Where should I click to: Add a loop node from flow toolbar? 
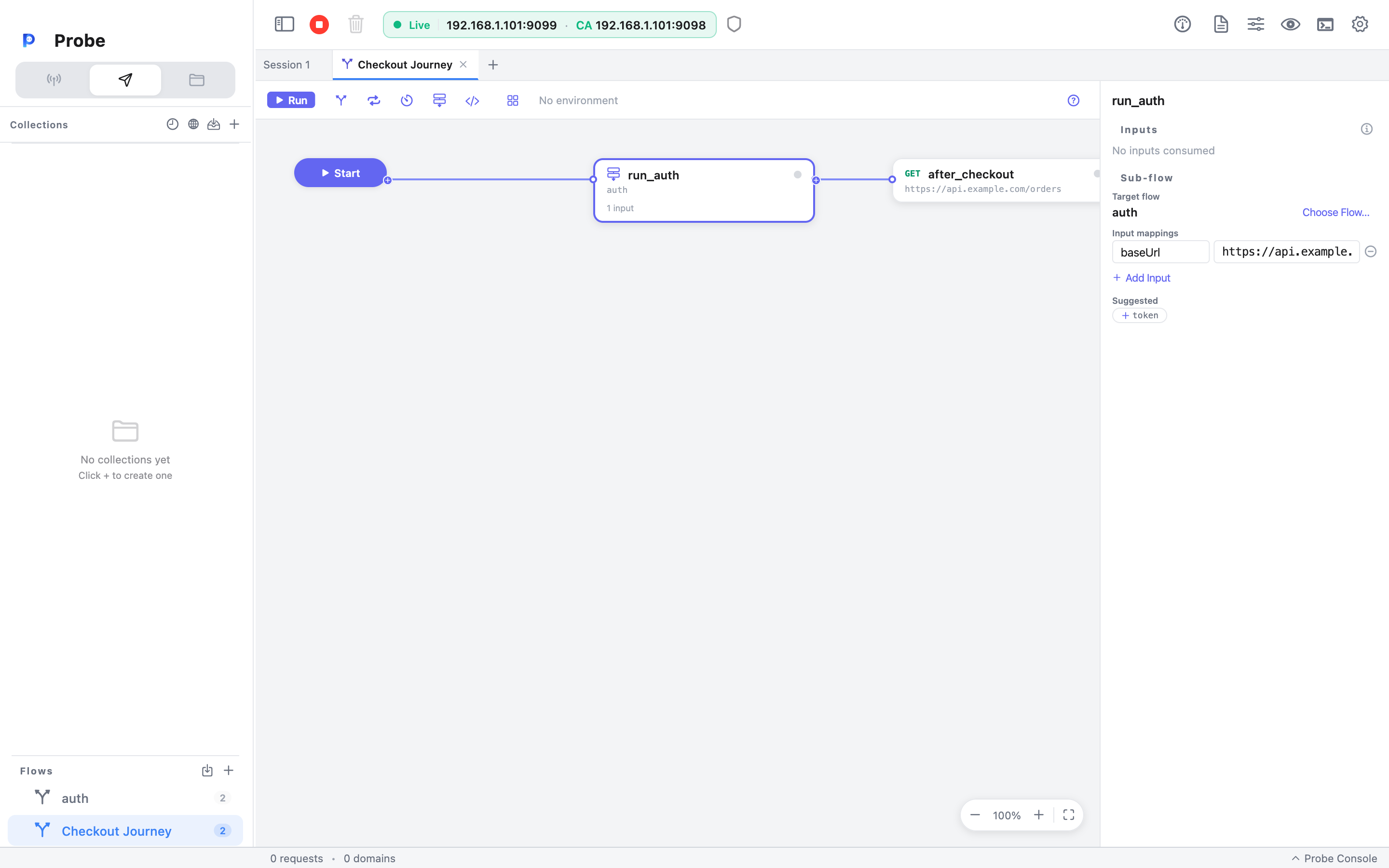click(374, 100)
